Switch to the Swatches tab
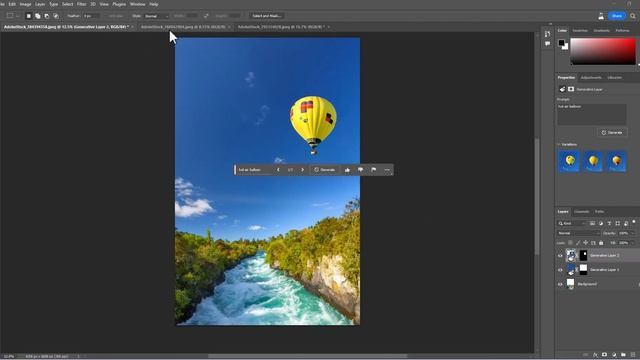This screenshot has height=360, width=640. [580, 31]
